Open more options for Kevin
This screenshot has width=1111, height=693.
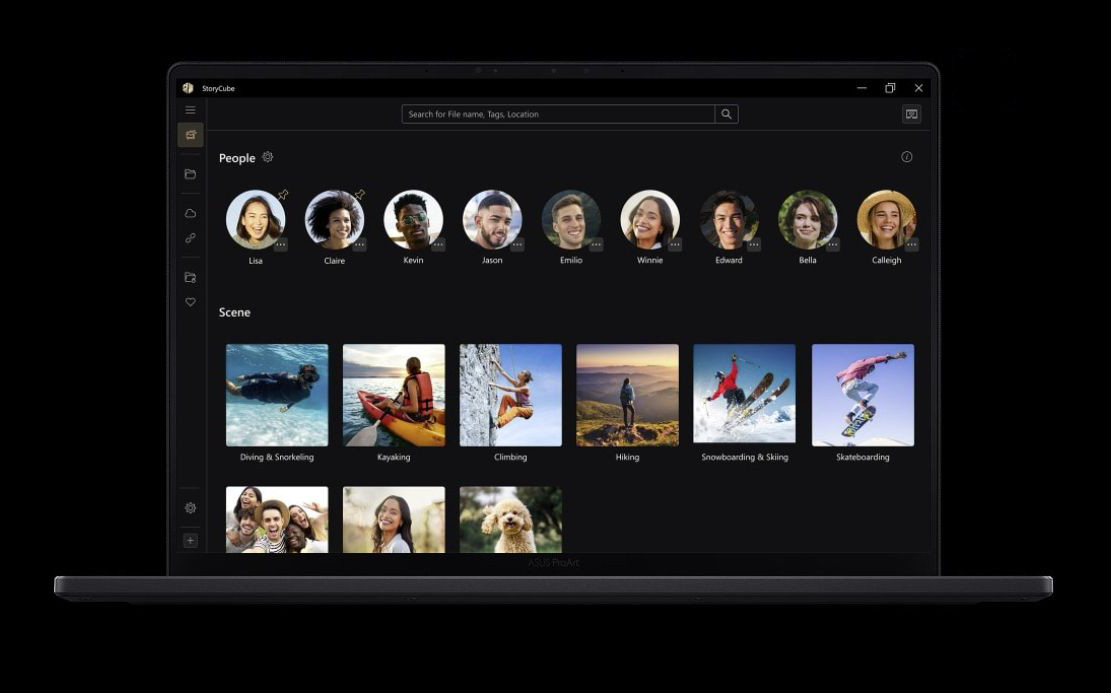[438, 245]
